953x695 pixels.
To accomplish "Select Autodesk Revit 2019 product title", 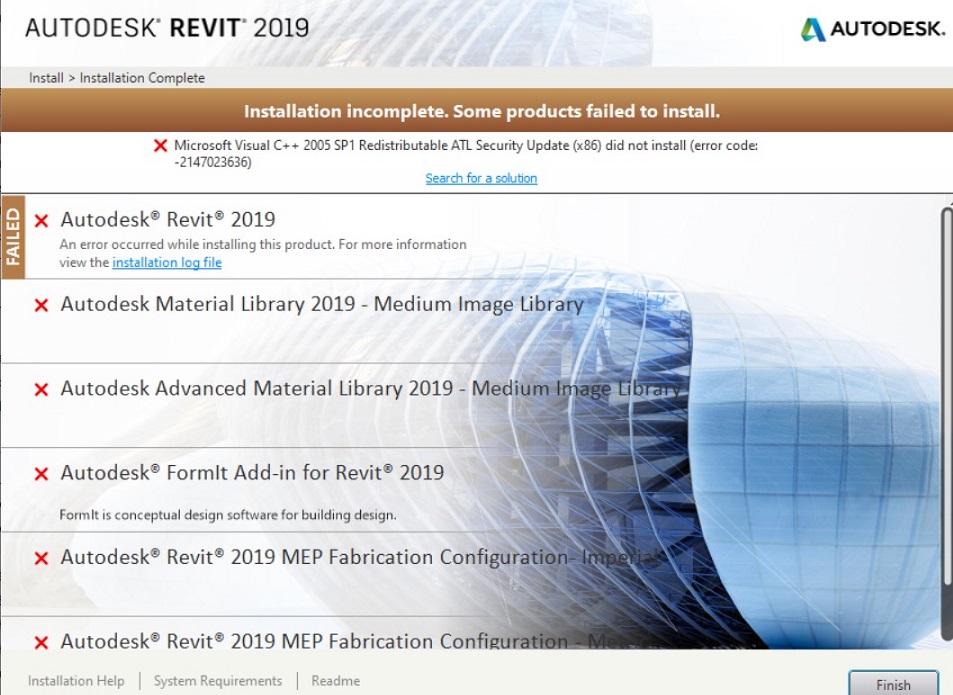I will (x=168, y=219).
